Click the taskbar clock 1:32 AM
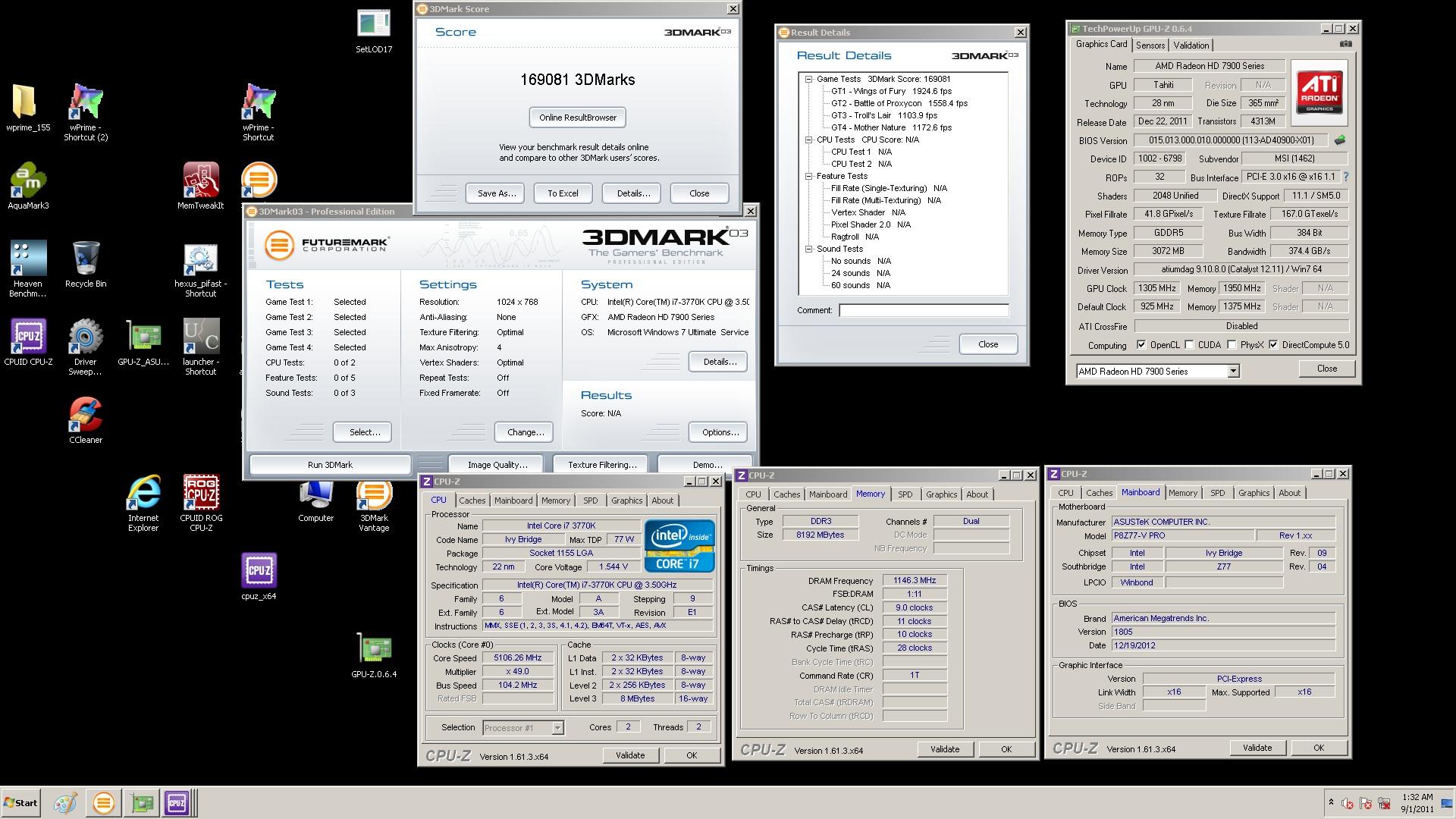Viewport: 1456px width, 819px height. click(x=1417, y=798)
